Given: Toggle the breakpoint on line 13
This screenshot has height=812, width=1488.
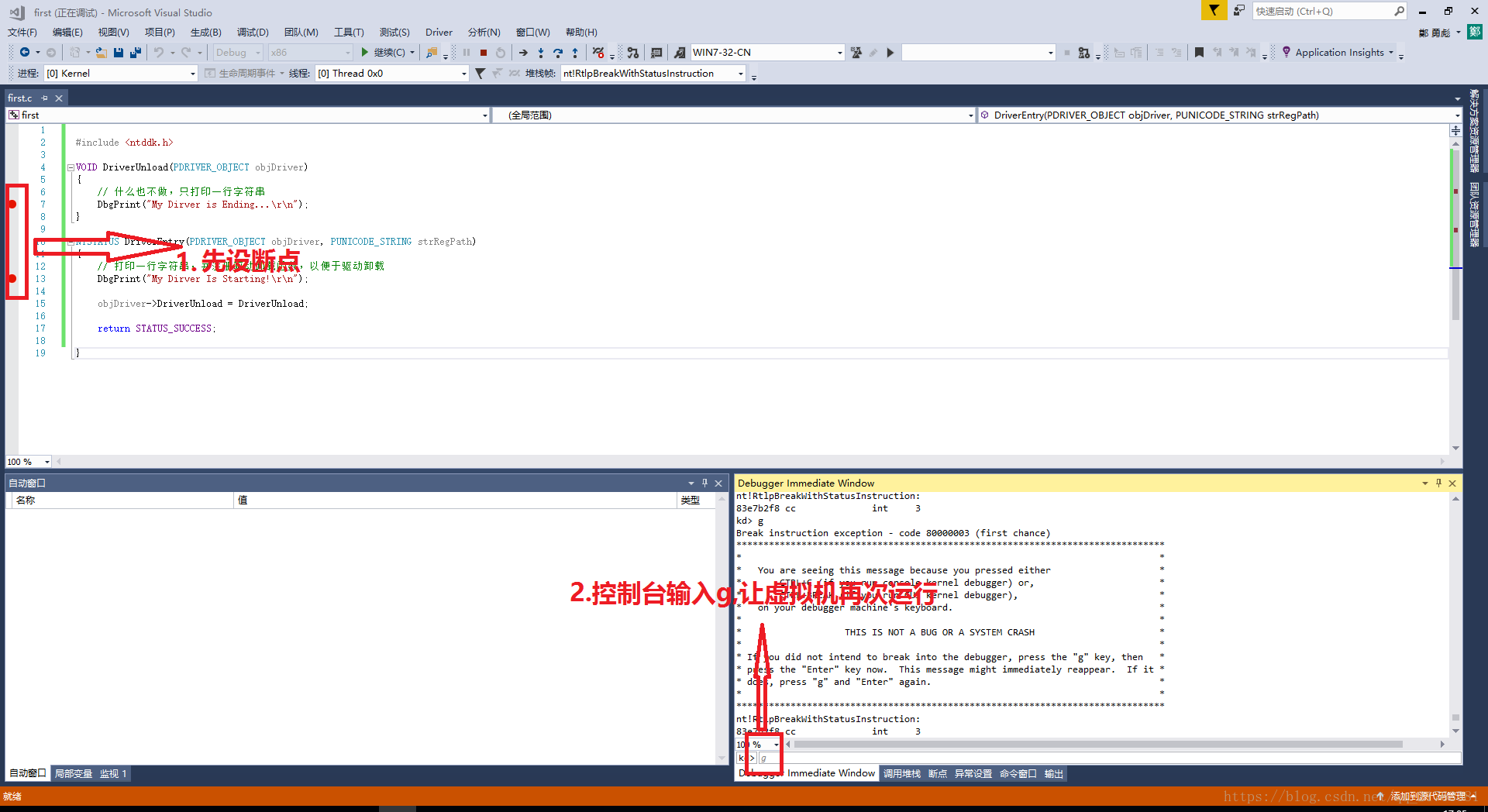Looking at the screenshot, I should point(12,279).
